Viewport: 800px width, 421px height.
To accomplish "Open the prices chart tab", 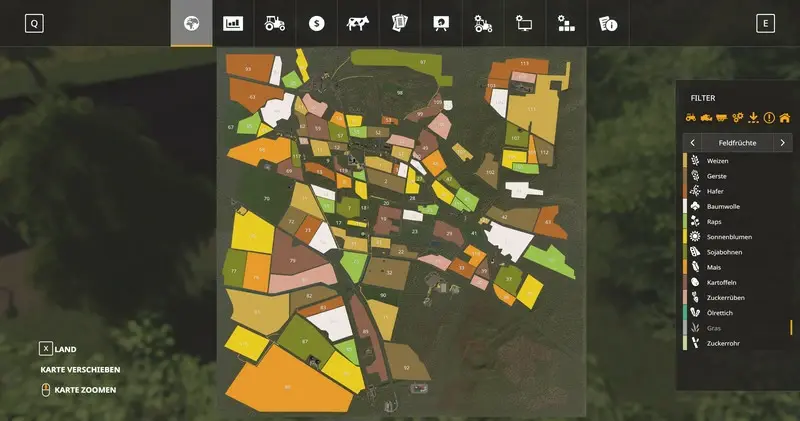I will [233, 23].
